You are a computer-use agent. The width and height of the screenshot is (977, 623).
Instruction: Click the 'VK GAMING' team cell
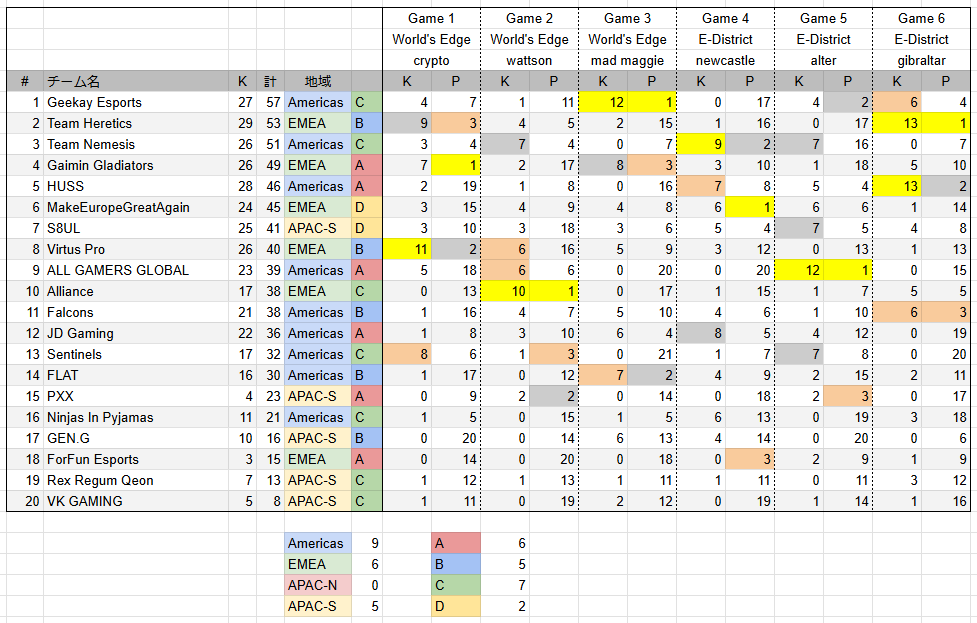pos(136,501)
